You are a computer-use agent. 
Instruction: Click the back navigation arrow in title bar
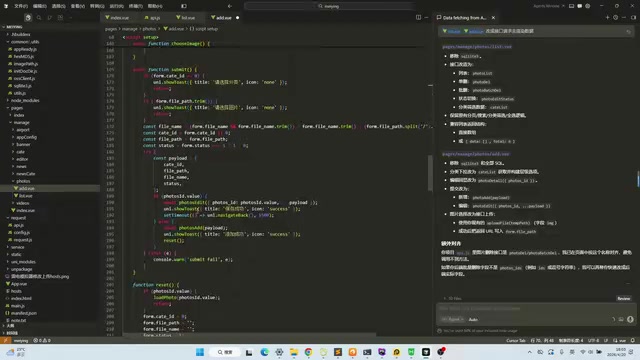pos(230,6)
